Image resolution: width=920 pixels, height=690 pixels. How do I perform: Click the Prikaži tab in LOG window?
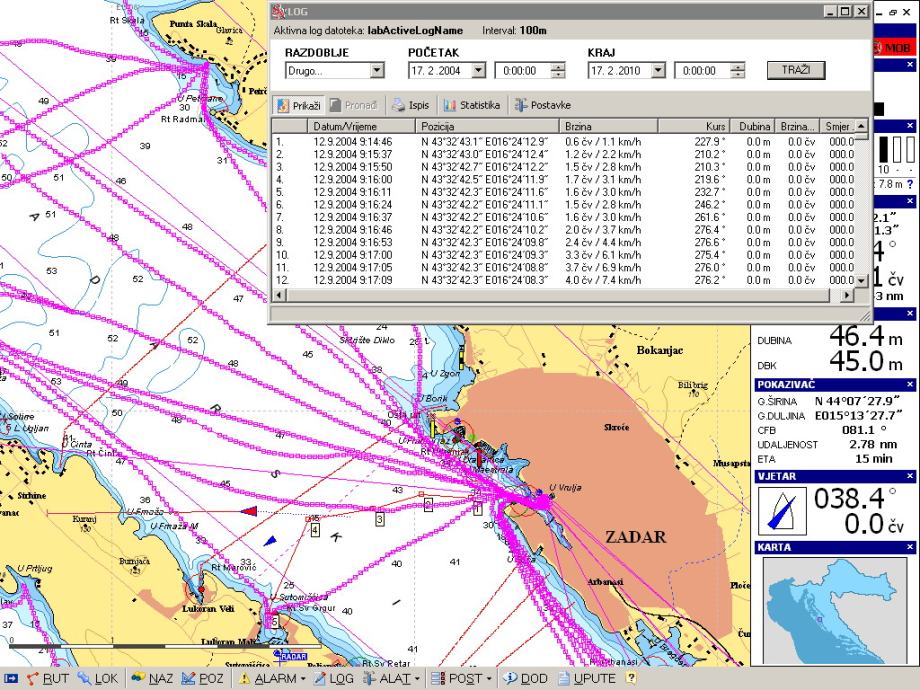tap(299, 106)
